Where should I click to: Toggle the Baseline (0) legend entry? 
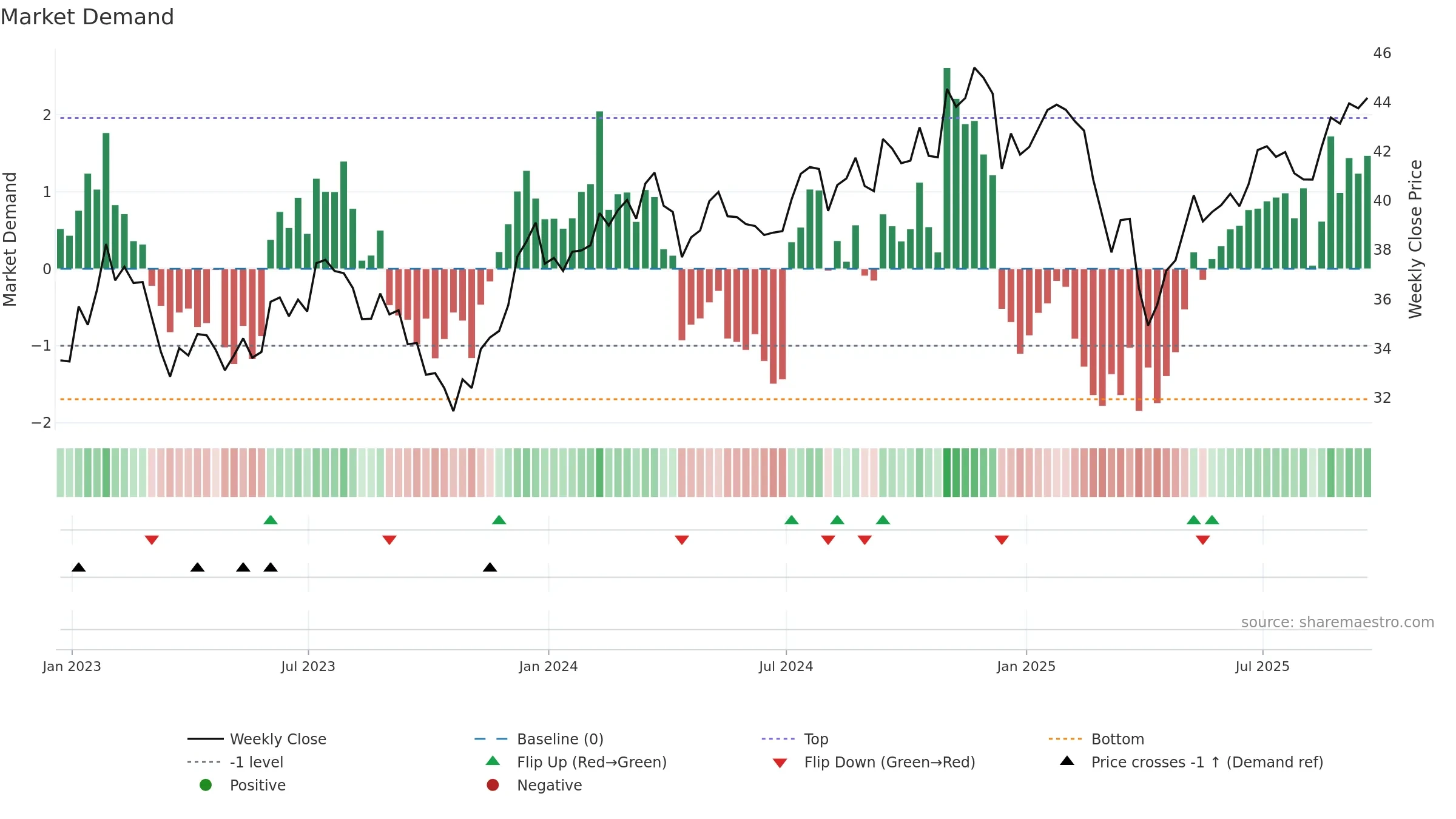(x=539, y=739)
